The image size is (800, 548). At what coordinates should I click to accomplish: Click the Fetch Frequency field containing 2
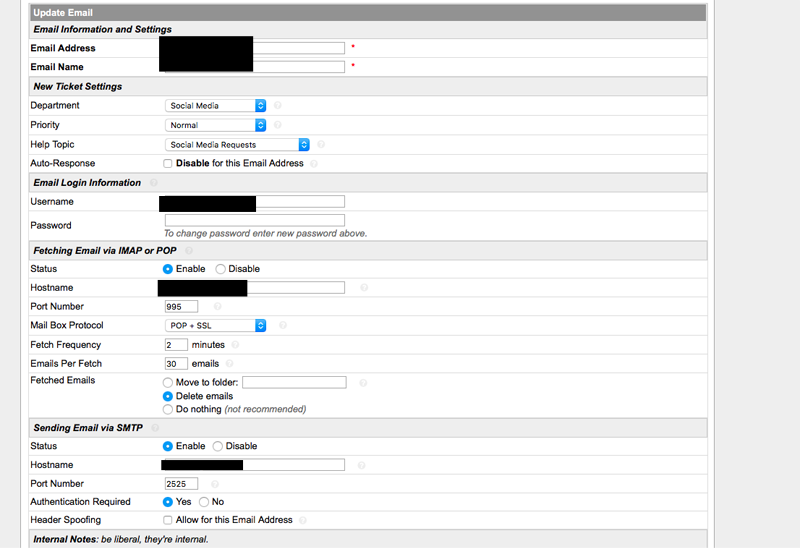point(176,345)
